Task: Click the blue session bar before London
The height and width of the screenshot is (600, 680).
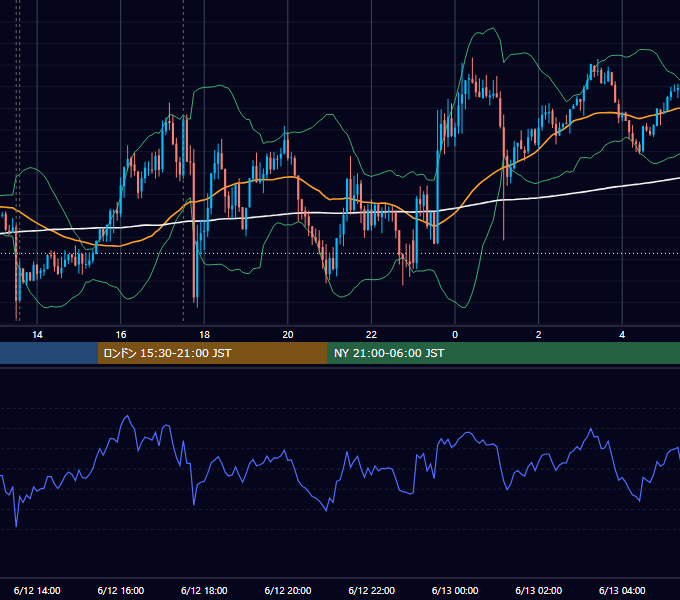Action: [x=49, y=353]
